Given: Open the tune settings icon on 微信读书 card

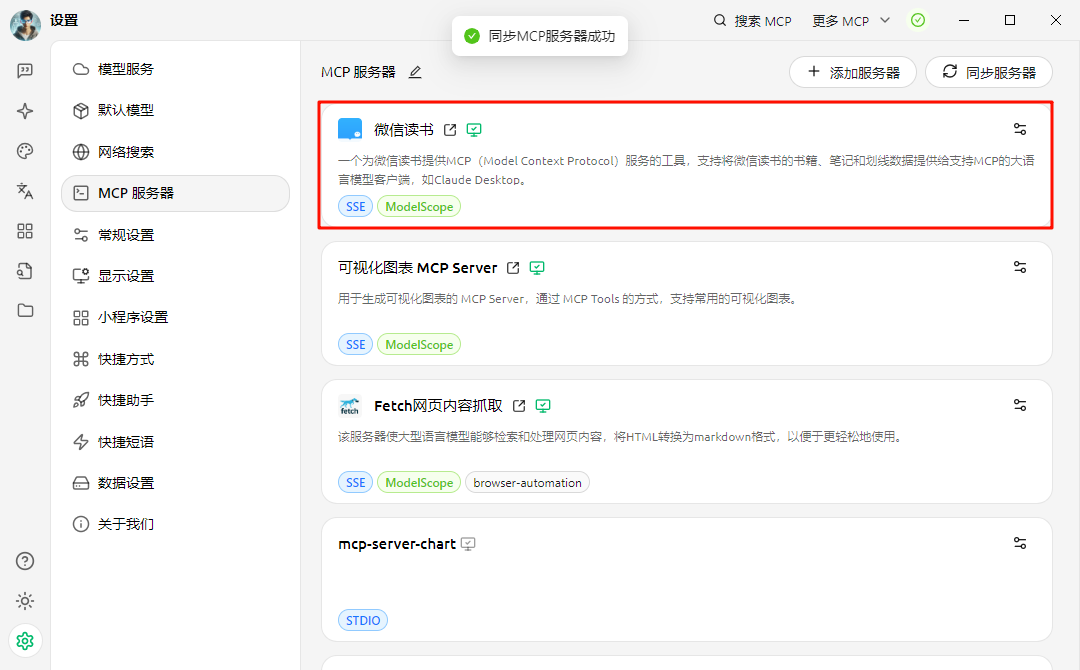Looking at the screenshot, I should pyautogui.click(x=1019, y=128).
